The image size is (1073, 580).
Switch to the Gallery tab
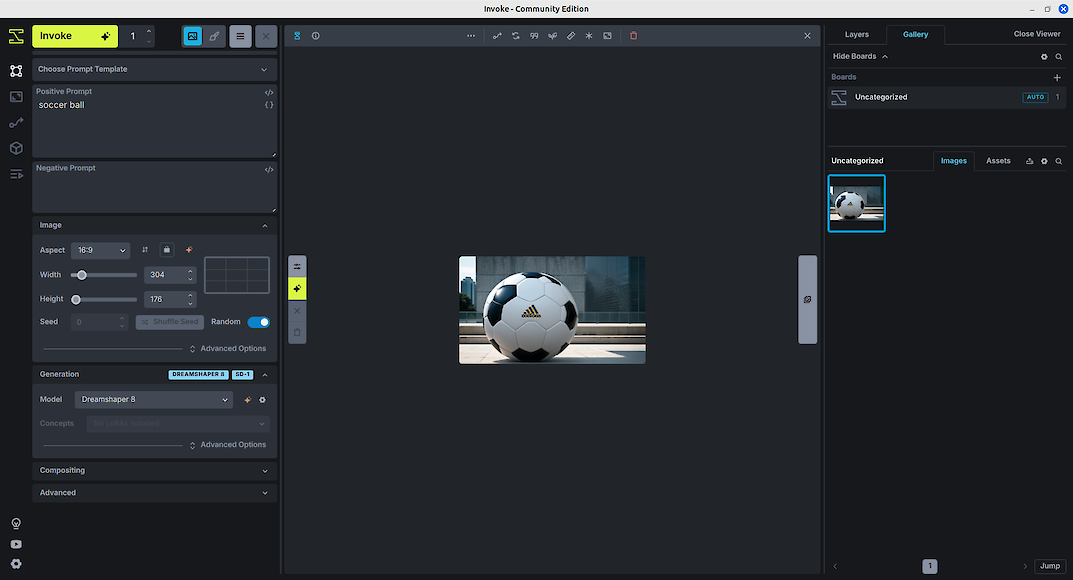coord(915,34)
